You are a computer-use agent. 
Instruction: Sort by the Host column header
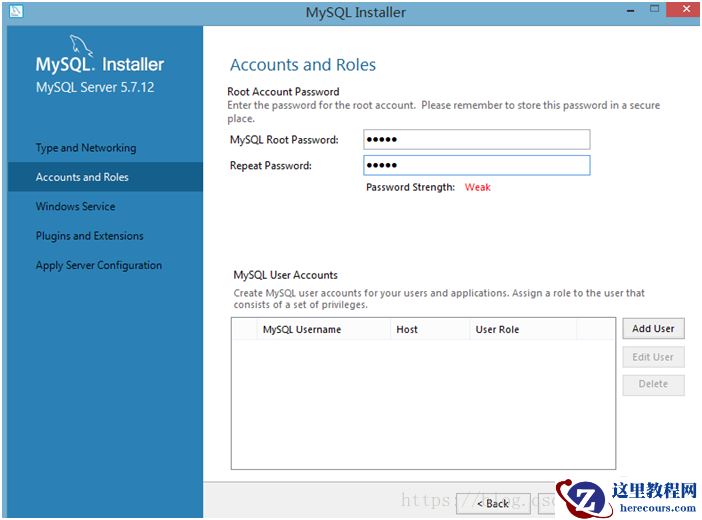click(430, 329)
